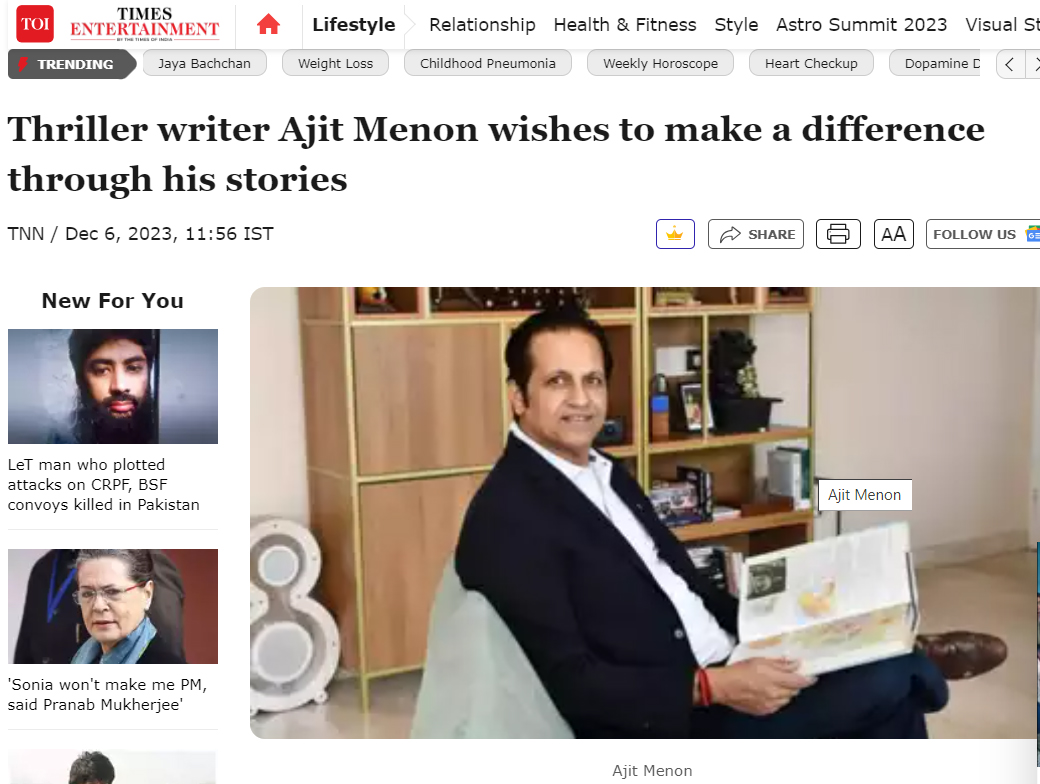Click the left chevron in the trending bar

[1009, 63]
